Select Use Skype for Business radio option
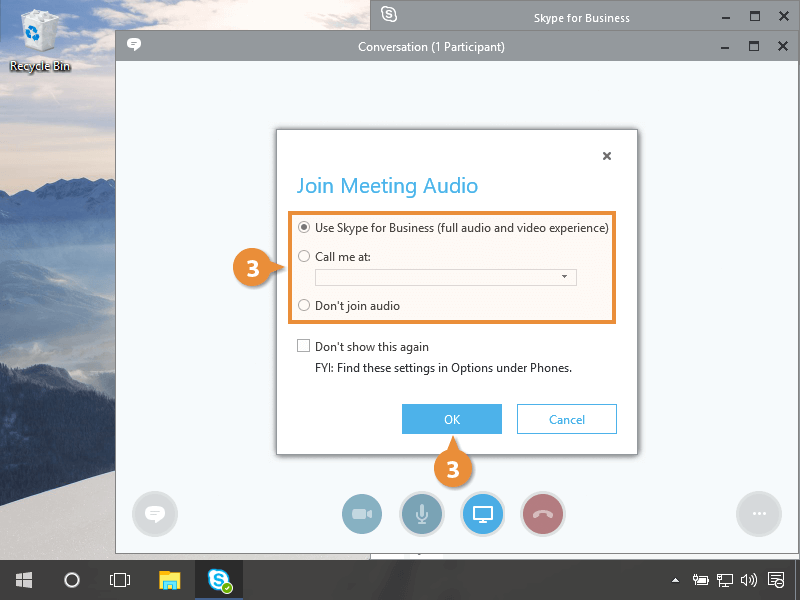 pos(304,228)
